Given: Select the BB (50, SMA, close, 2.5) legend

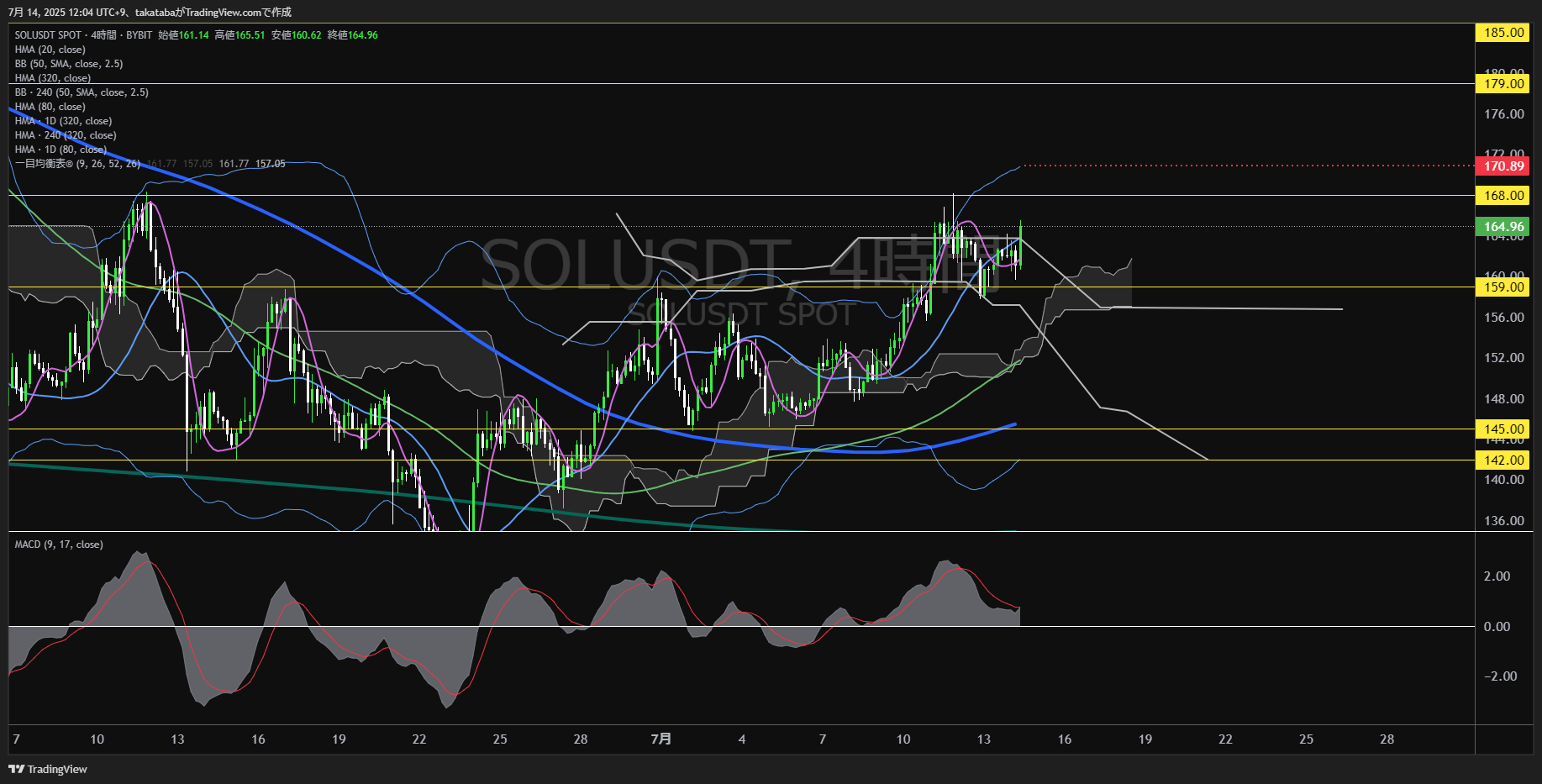Looking at the screenshot, I should pyautogui.click(x=69, y=64).
